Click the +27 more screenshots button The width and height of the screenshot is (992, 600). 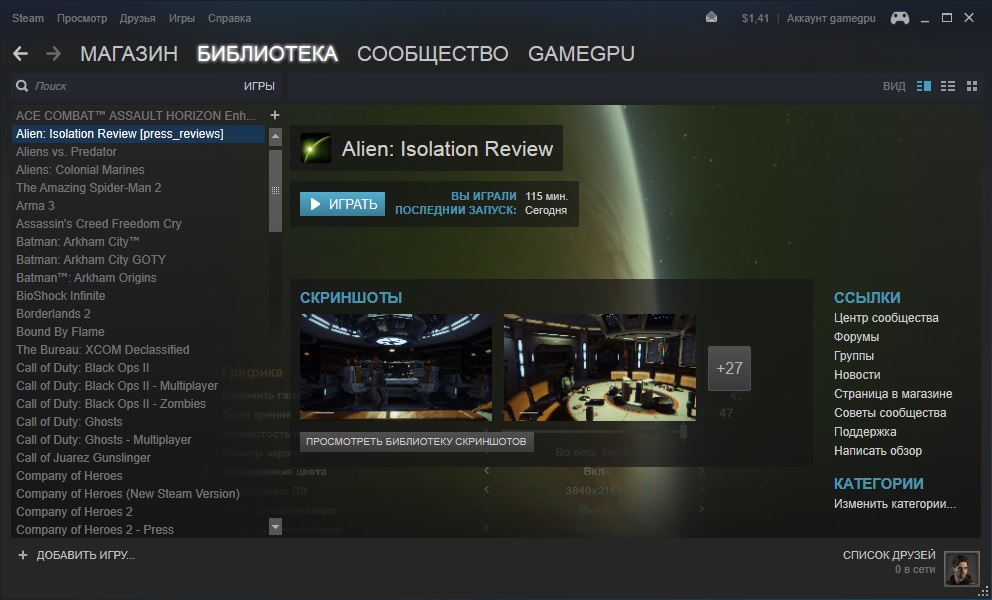pos(729,368)
